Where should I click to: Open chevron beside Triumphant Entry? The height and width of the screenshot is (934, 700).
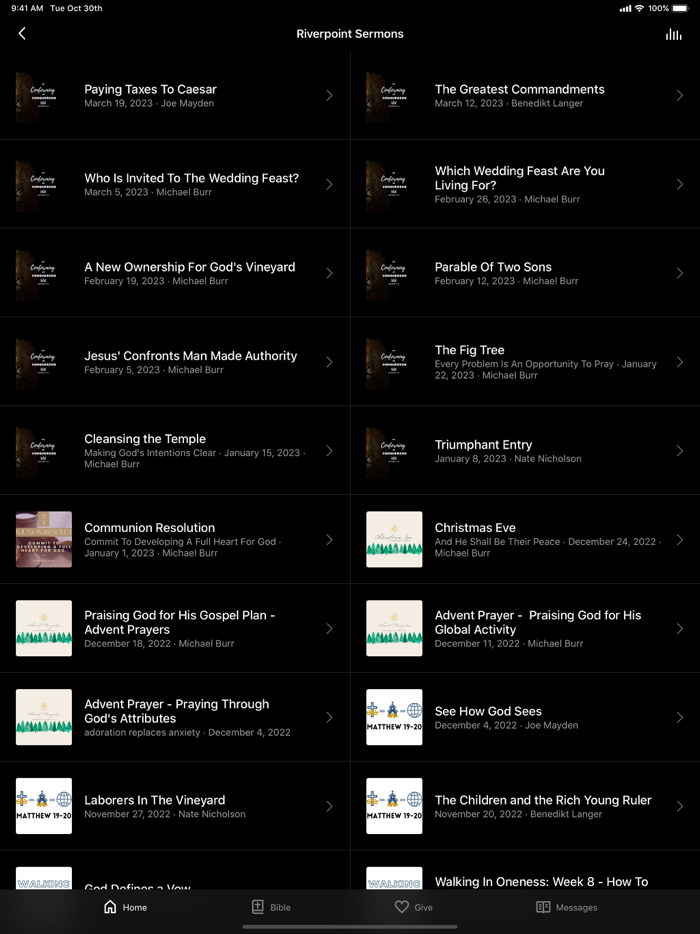[679, 451]
